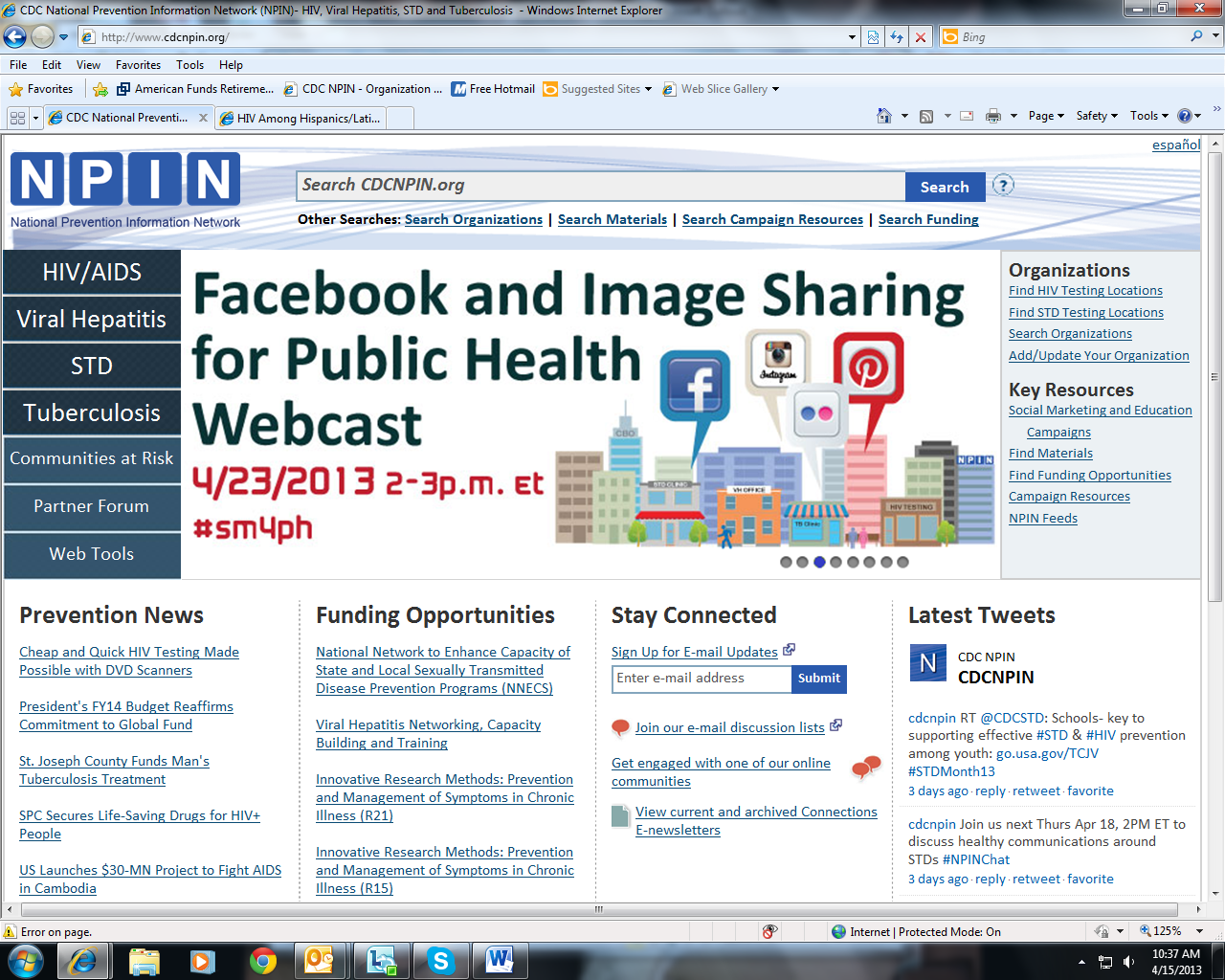Open the tab list dropdown arrow
This screenshot has width=1225, height=980.
pyautogui.click(x=36, y=118)
